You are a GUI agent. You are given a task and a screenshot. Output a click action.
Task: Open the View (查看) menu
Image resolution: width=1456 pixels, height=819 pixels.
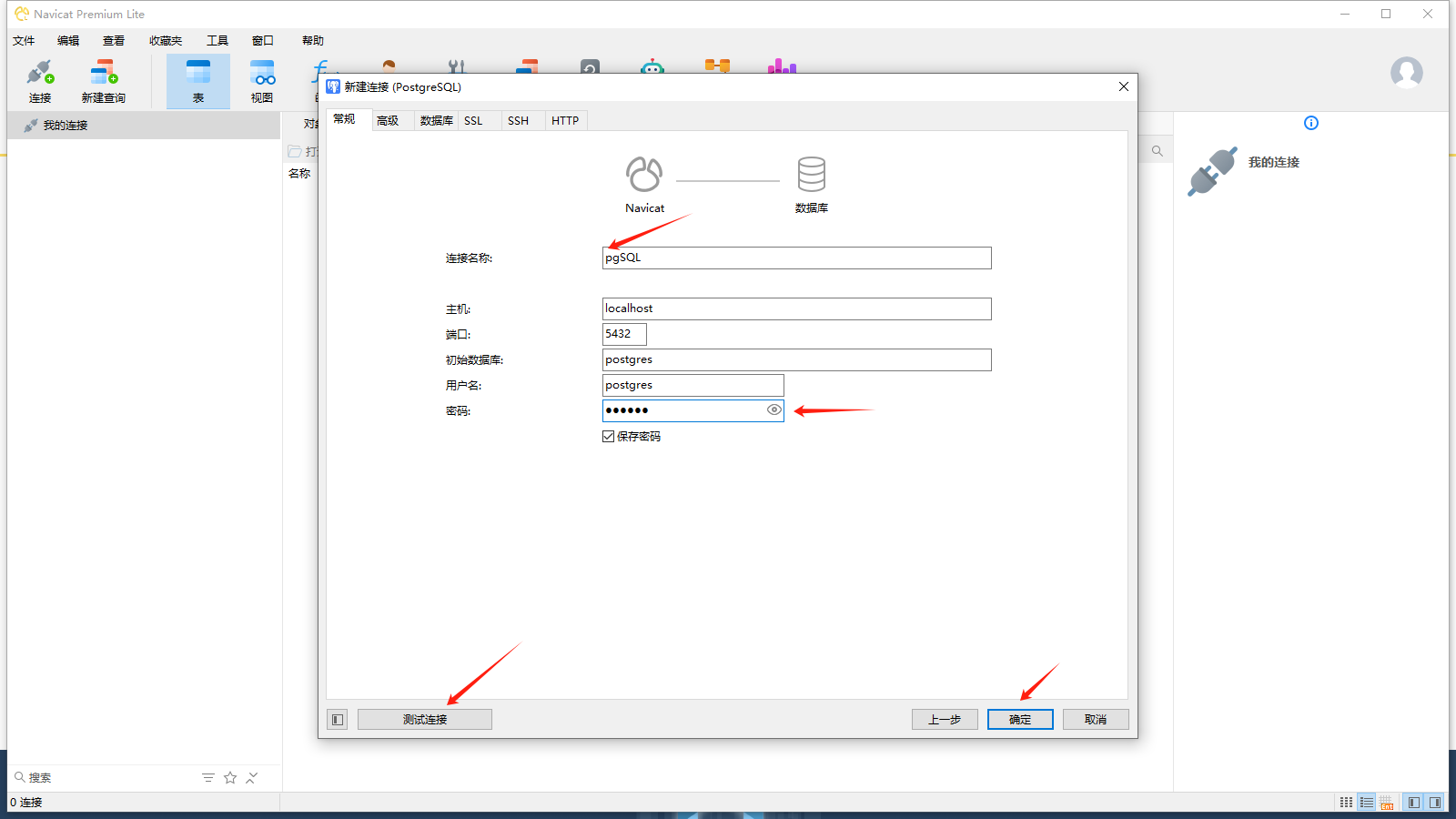pyautogui.click(x=114, y=41)
